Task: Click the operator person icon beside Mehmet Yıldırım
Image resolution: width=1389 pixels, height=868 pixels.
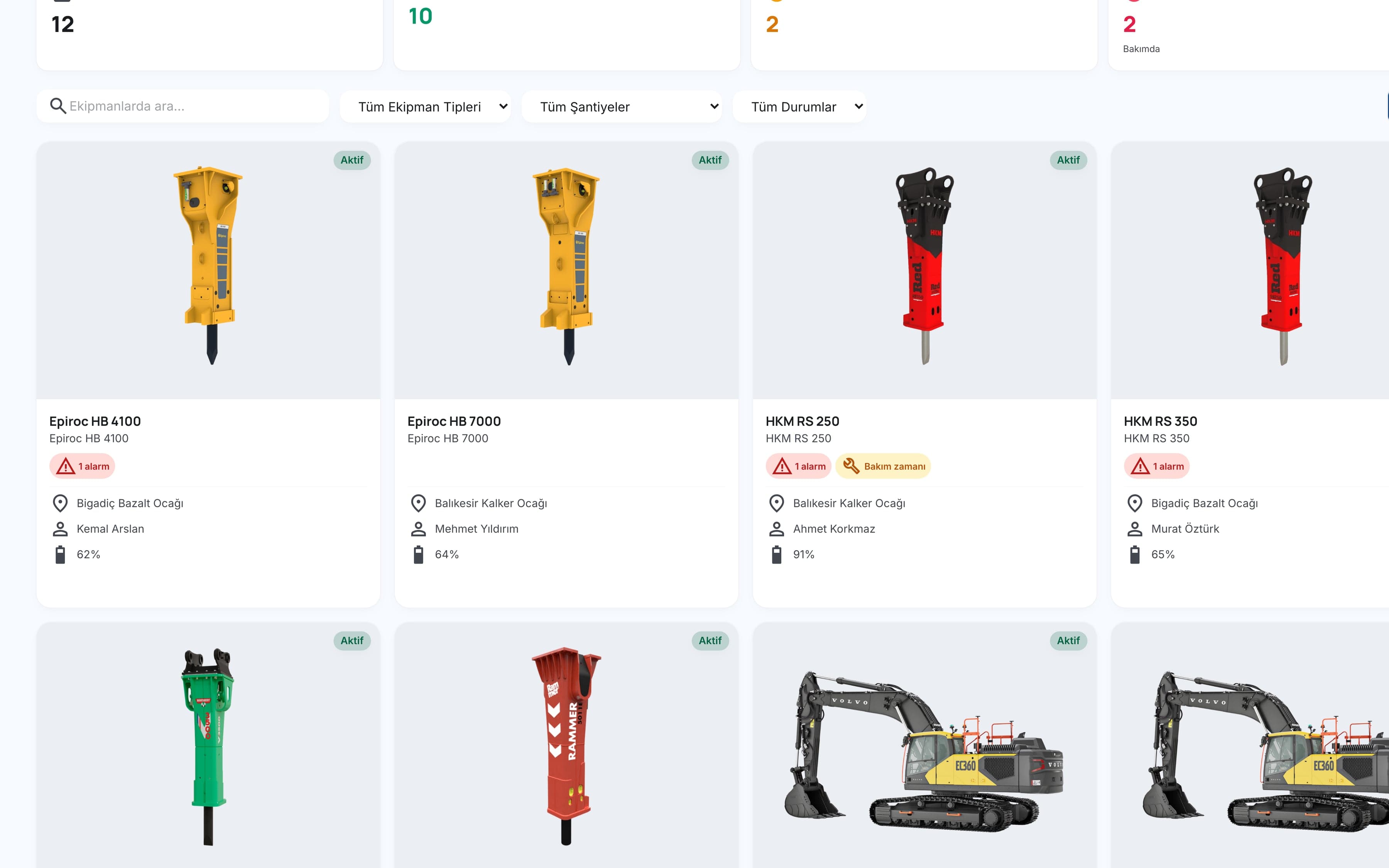Action: point(418,529)
